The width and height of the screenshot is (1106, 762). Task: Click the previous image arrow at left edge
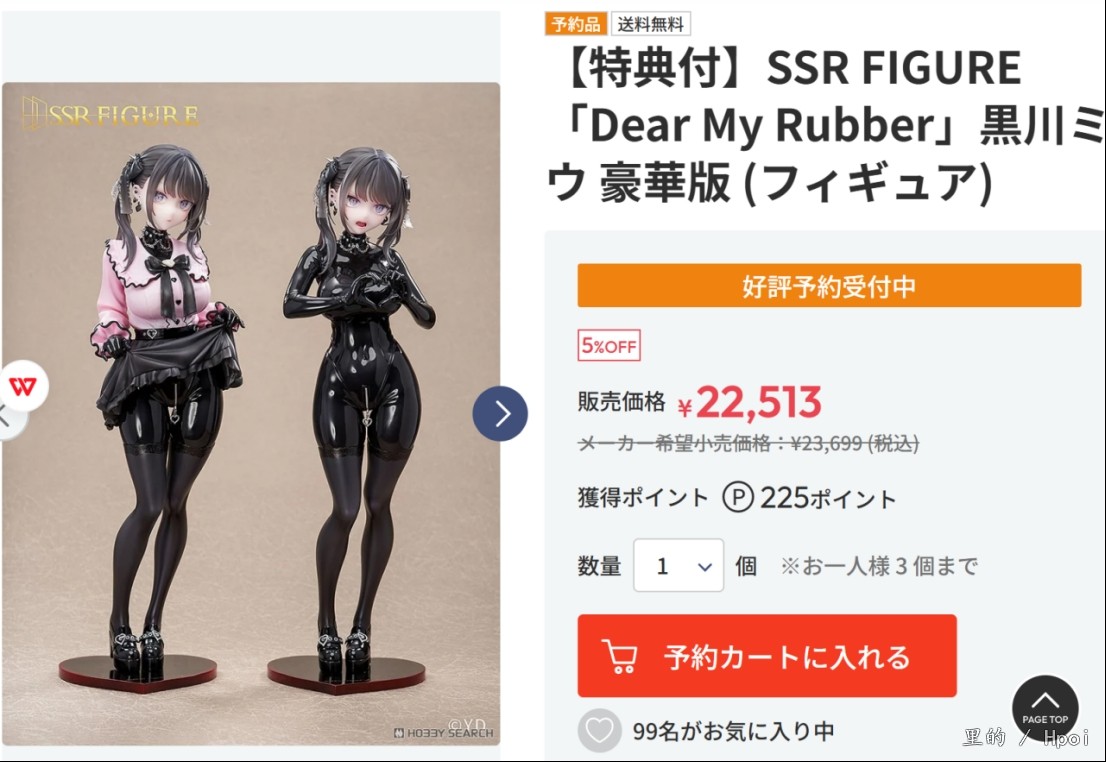6,418
